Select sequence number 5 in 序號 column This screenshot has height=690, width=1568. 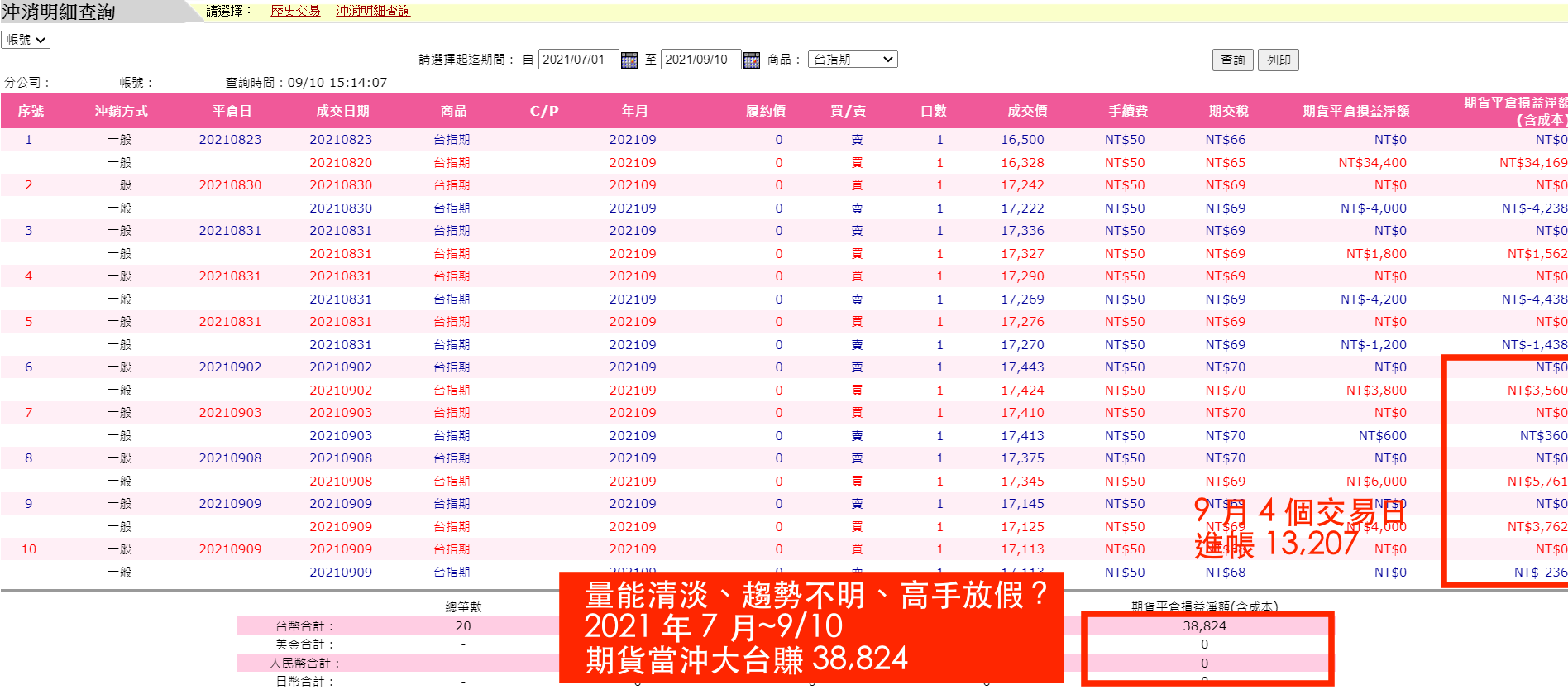tap(29, 322)
